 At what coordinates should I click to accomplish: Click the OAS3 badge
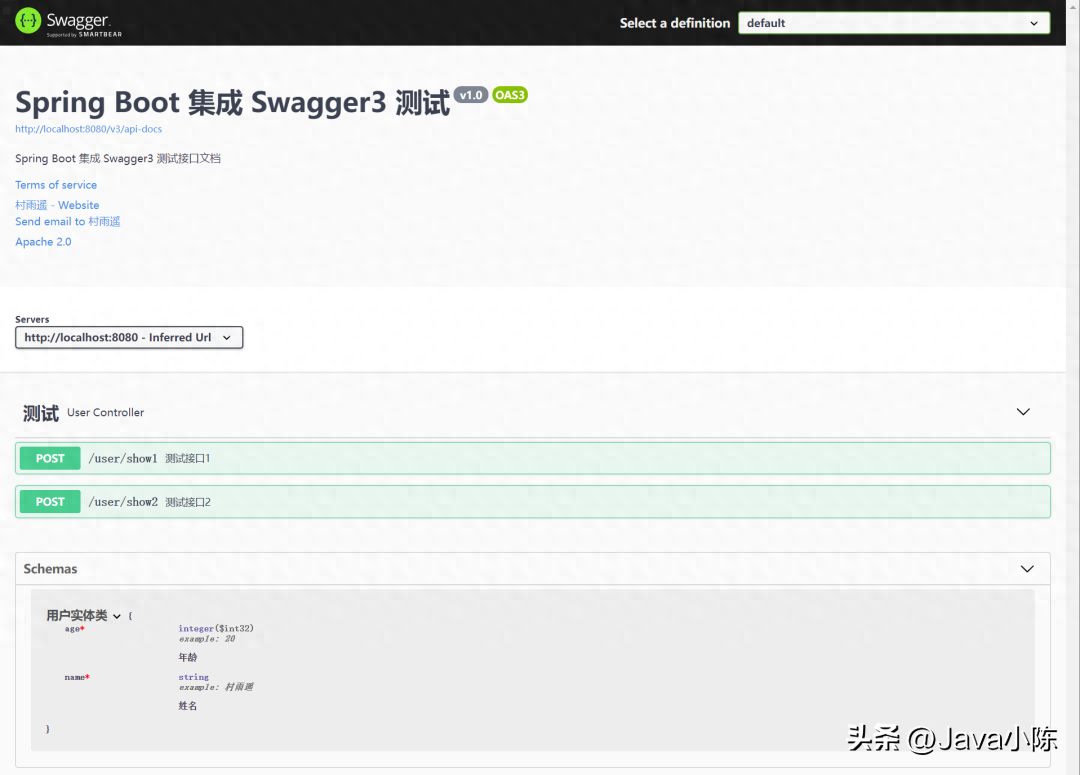point(510,95)
